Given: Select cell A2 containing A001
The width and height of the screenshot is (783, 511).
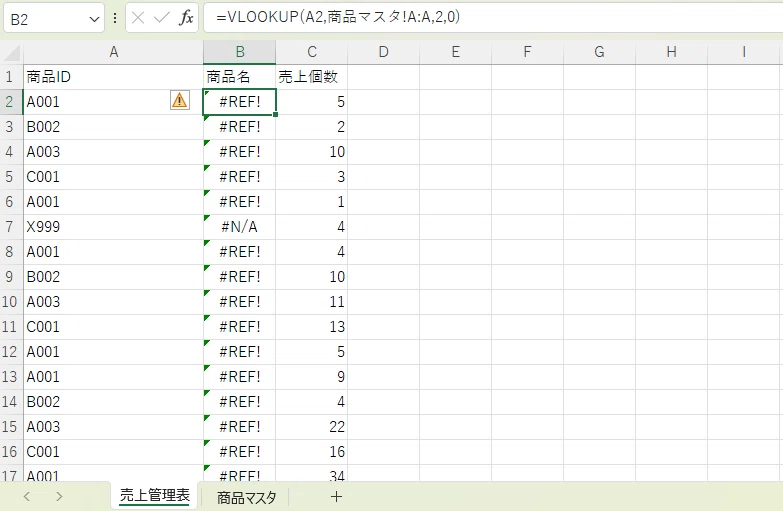Looking at the screenshot, I should [113, 102].
